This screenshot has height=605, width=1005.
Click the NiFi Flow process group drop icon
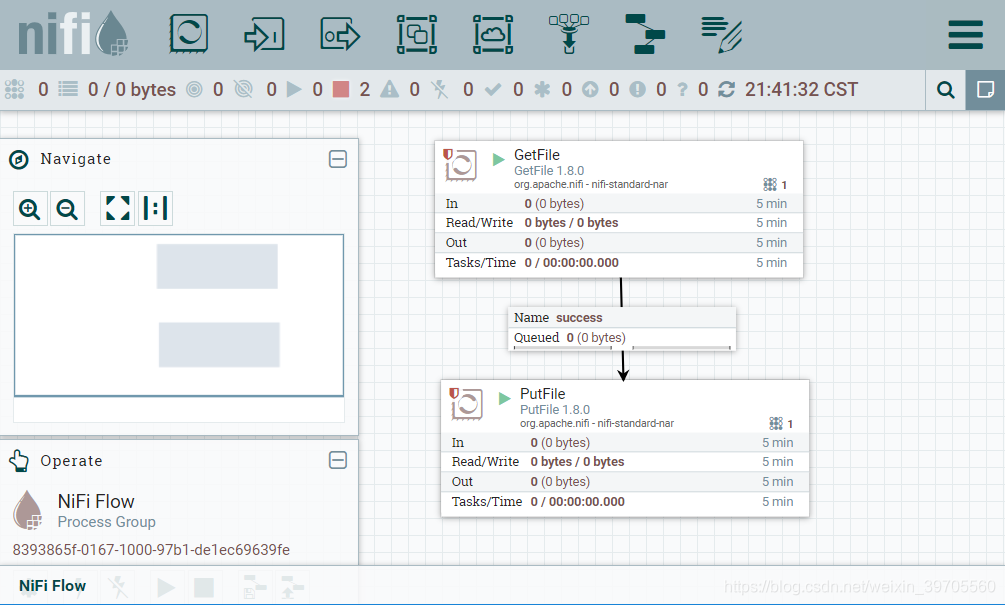28,510
